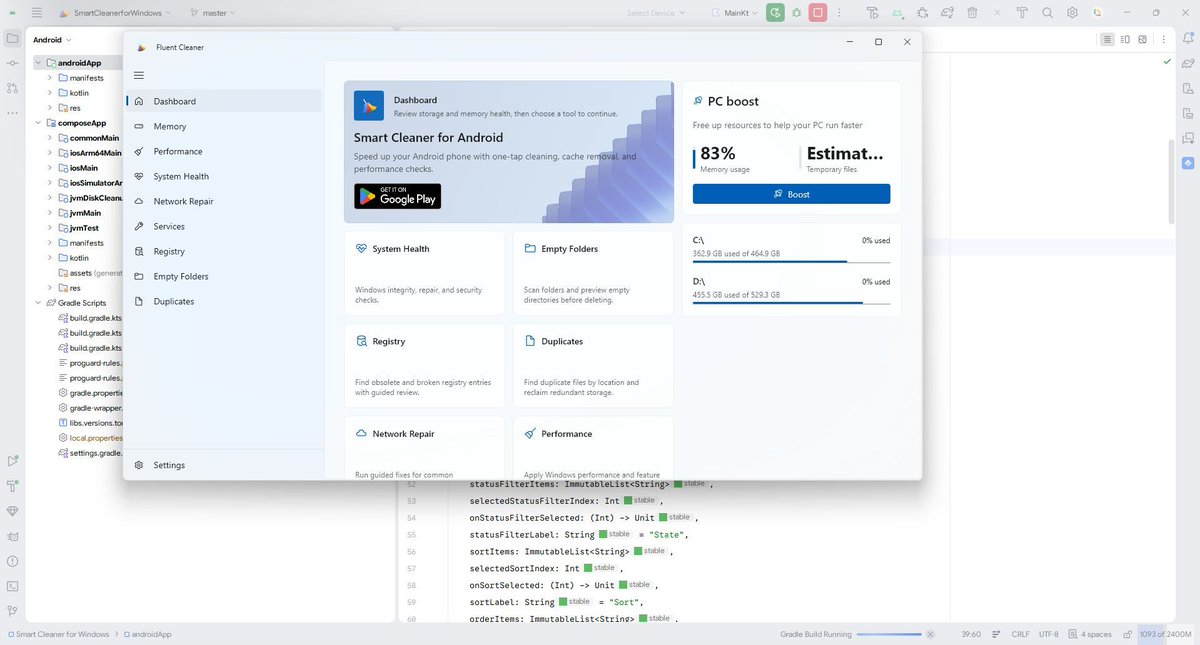Open Performance page in Fluent Cleaner sidebar
This screenshot has height=645, width=1200.
click(x=222, y=151)
